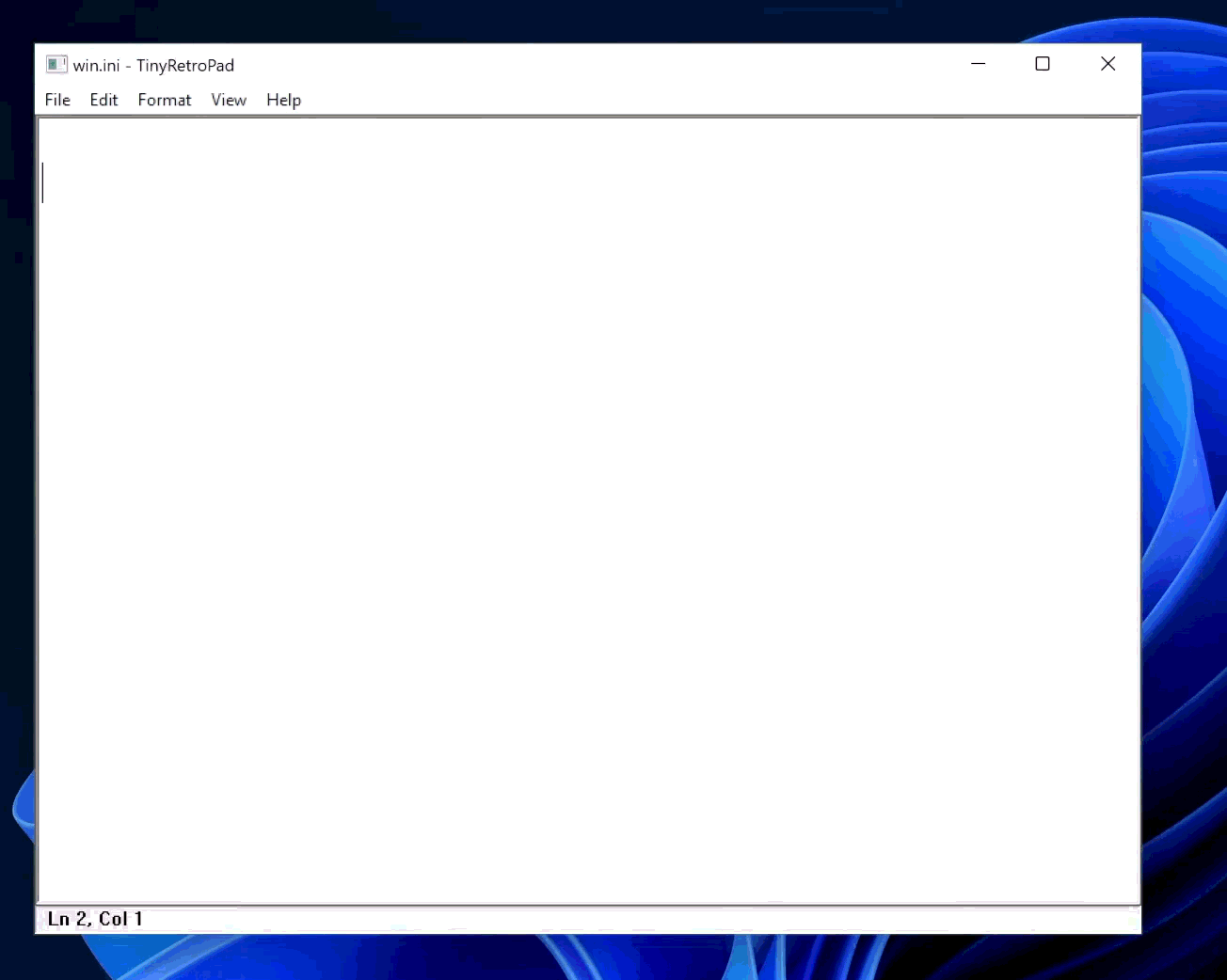Viewport: 1227px width, 980px height.
Task: Click the win.ini - TinyRetroPad title text
Action: (x=153, y=65)
